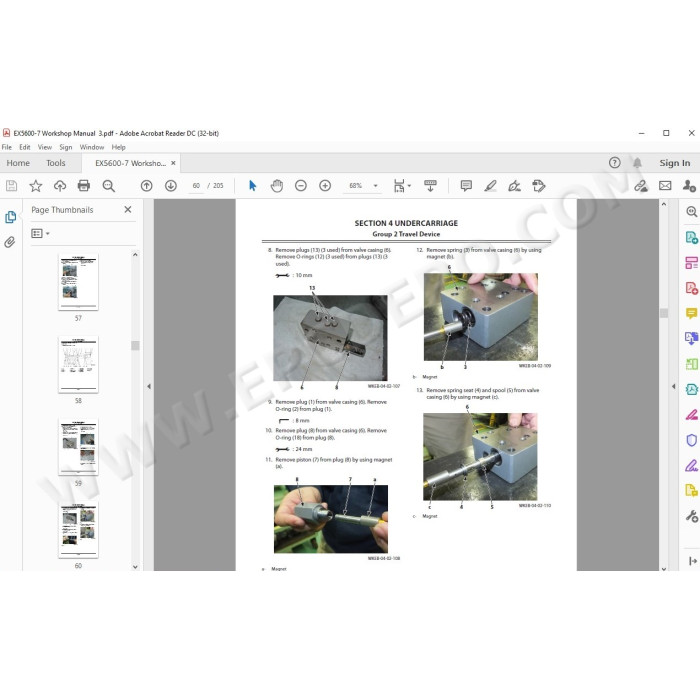The width and height of the screenshot is (700, 700).
Task: Open Page Thumbnails pane icon in left rail
Action: pyautogui.click(x=10, y=217)
